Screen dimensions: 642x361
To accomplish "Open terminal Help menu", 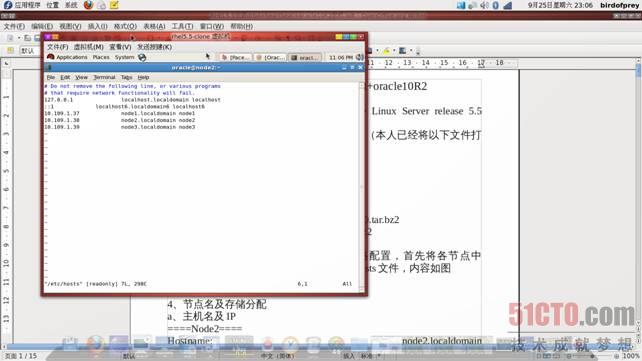I will tap(143, 77).
